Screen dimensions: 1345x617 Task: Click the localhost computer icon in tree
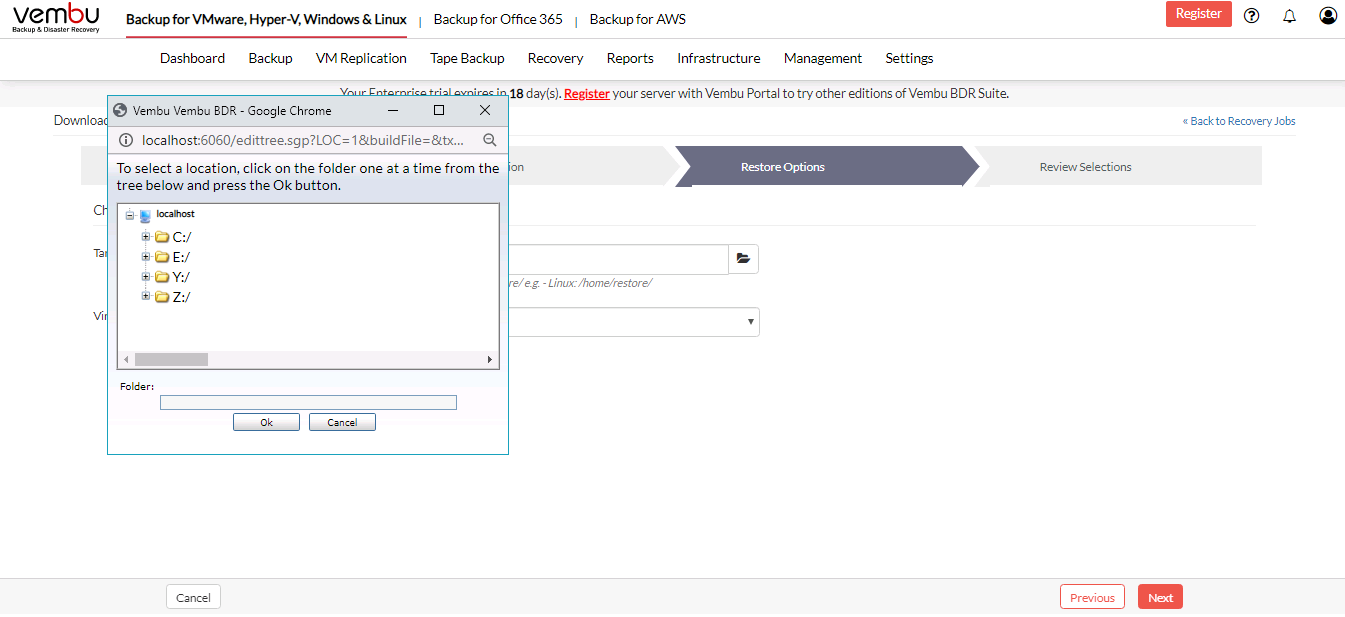145,215
